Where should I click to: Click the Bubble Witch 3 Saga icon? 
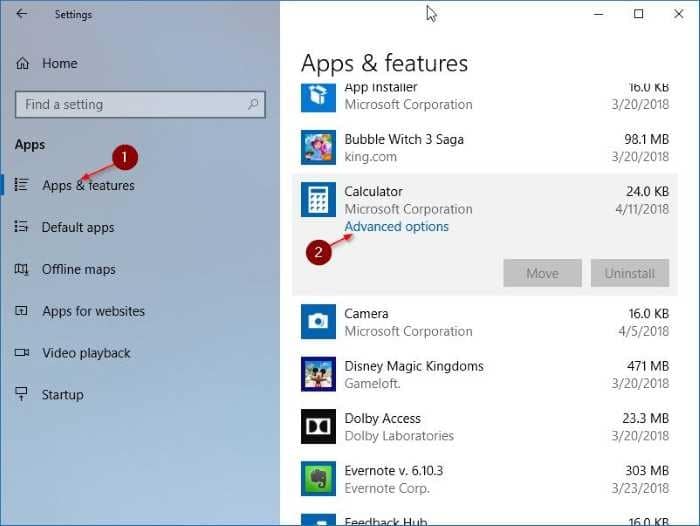tap(318, 147)
